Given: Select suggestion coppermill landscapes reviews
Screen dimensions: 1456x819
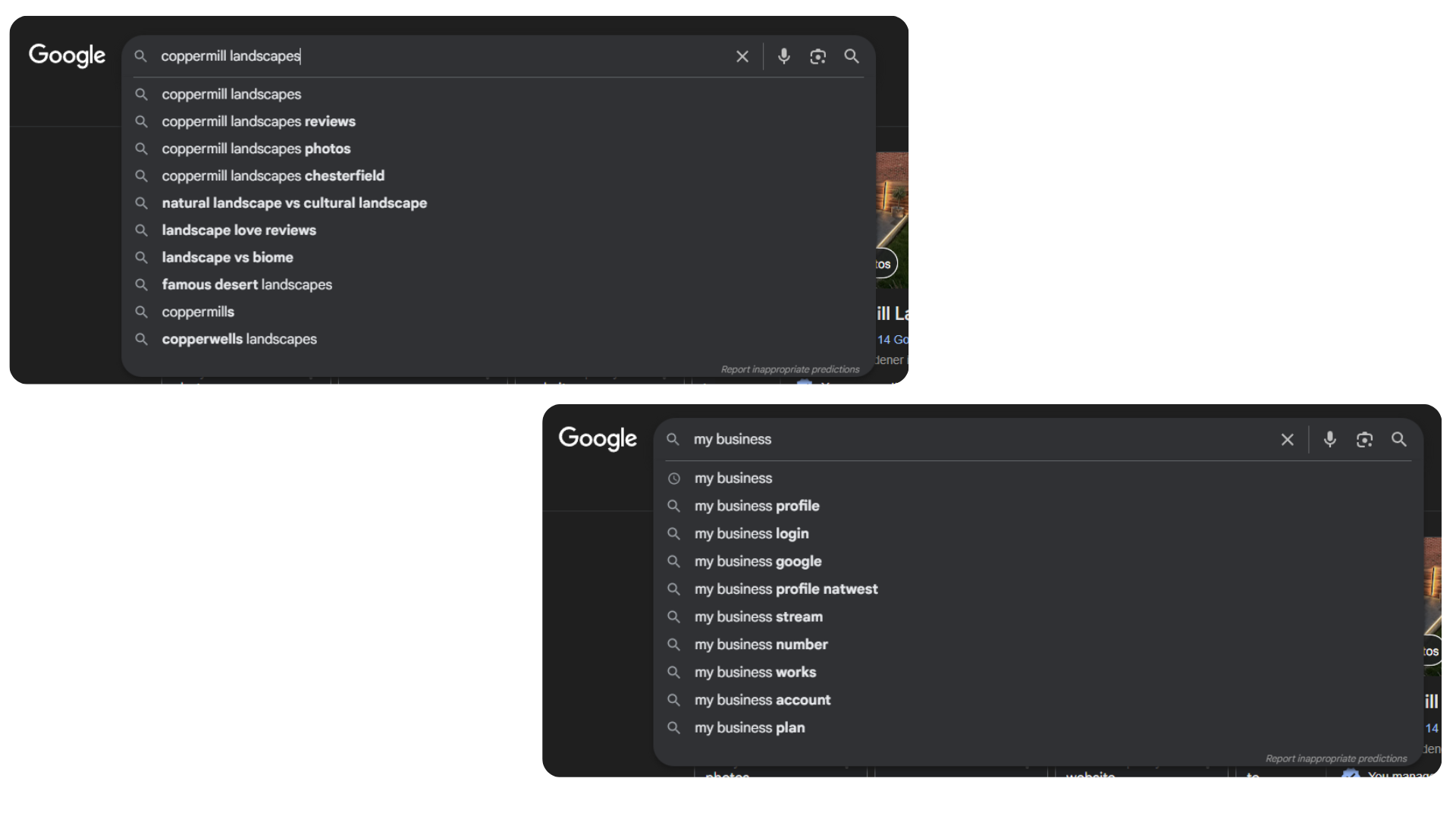Looking at the screenshot, I should coord(258,121).
